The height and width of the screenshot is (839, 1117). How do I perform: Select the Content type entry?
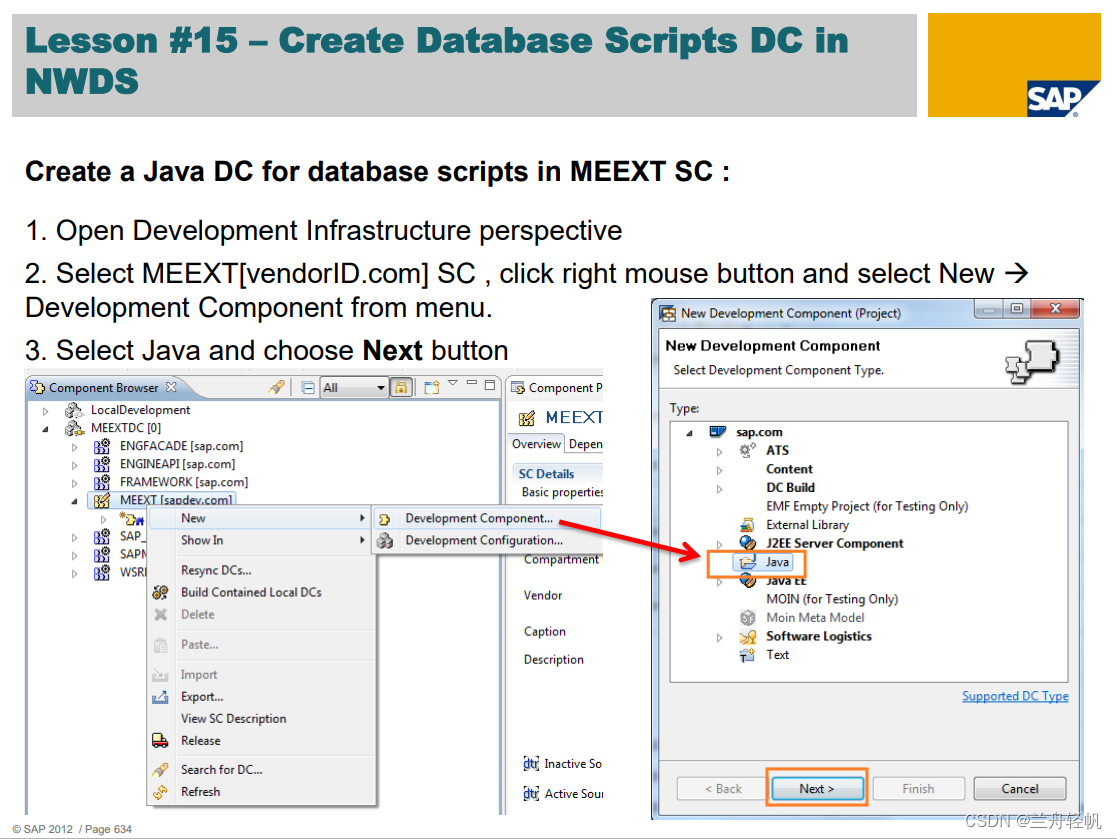click(789, 469)
